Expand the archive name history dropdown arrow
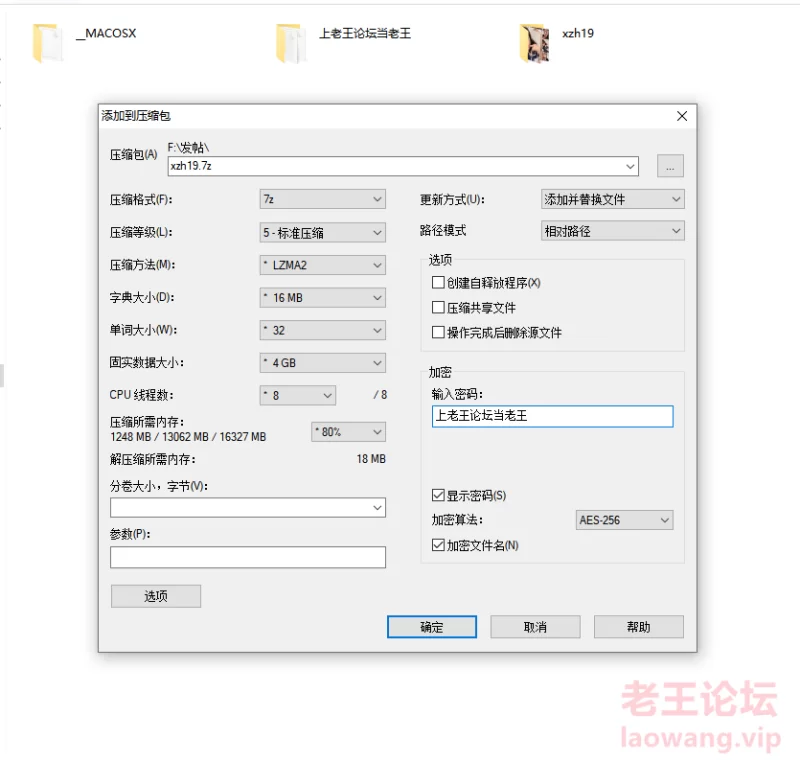Viewport: 800px width, 762px height. 630,166
